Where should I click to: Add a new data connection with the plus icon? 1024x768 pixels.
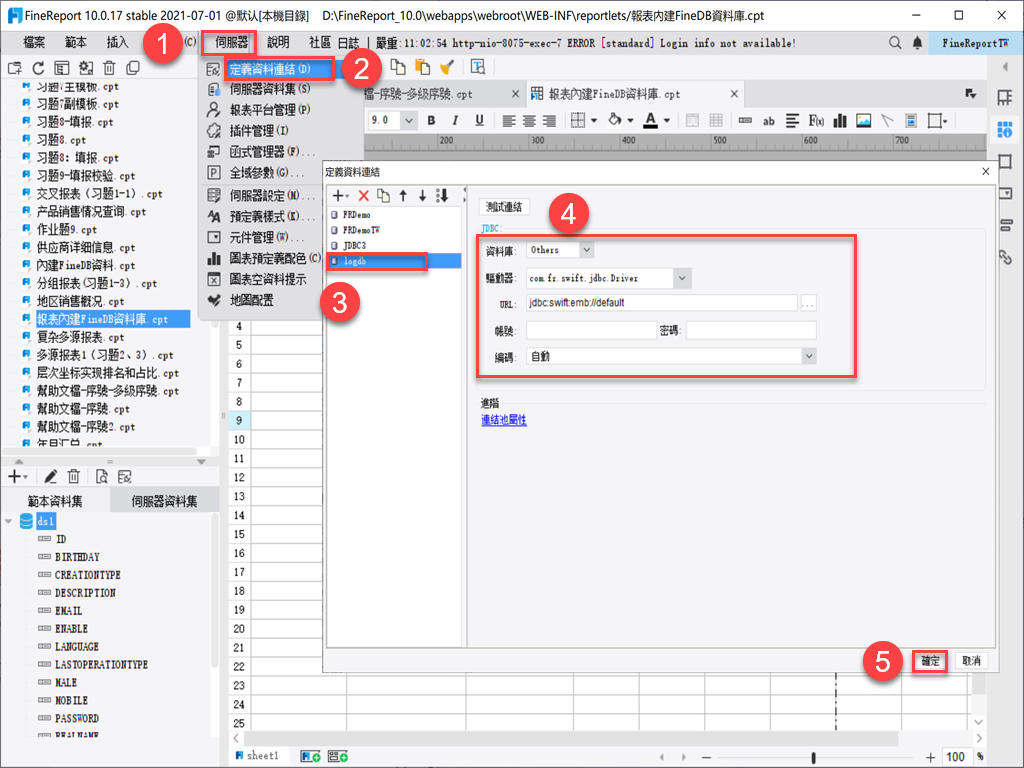pos(338,196)
